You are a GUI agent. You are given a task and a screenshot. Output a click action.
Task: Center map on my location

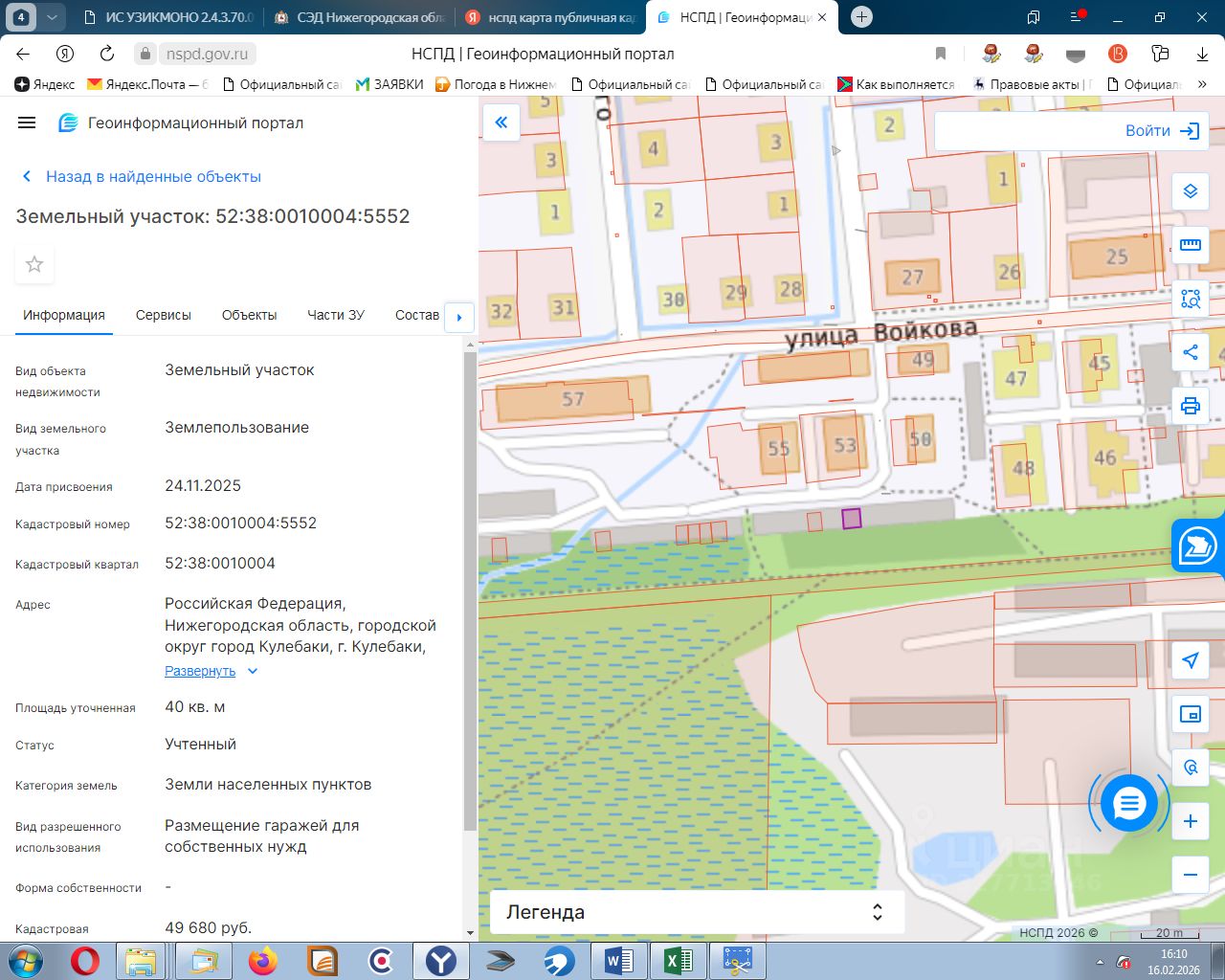point(1190,660)
